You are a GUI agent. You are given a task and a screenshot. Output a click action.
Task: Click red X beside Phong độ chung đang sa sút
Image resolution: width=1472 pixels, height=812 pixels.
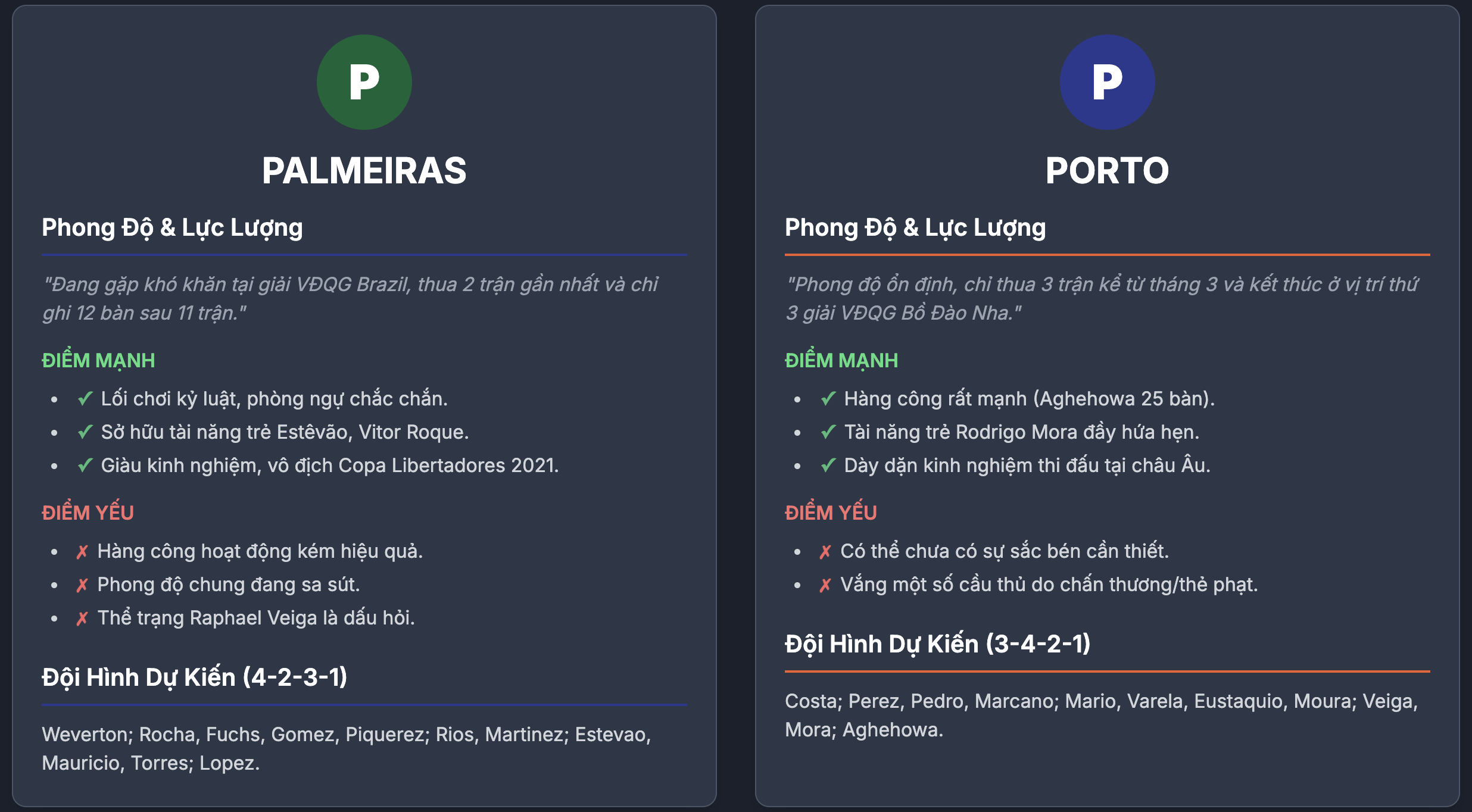coord(82,585)
